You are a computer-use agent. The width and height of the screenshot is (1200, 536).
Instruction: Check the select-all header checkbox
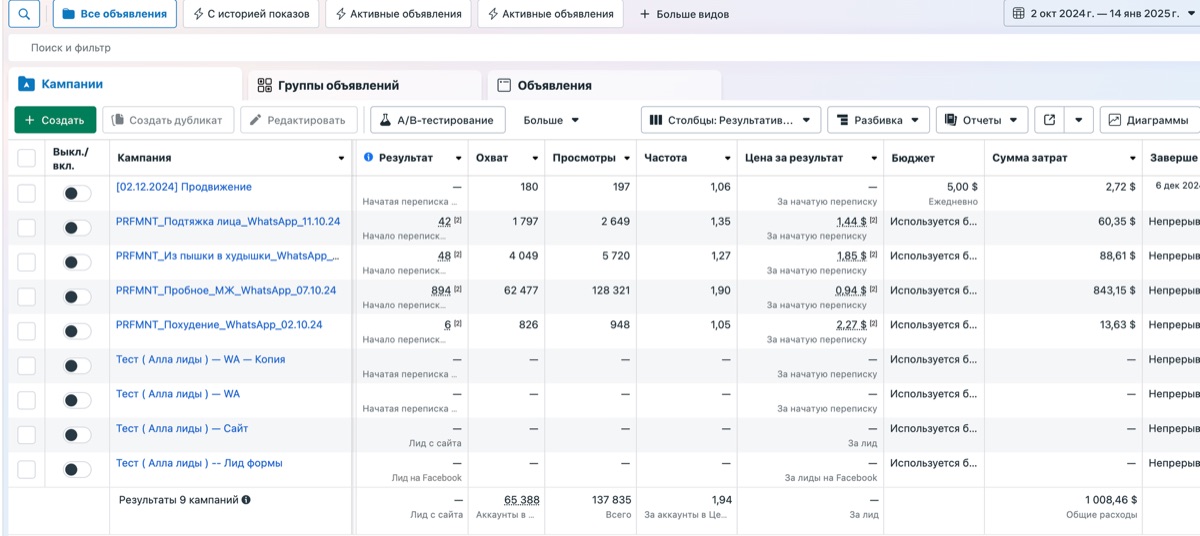pyautogui.click(x=26, y=158)
